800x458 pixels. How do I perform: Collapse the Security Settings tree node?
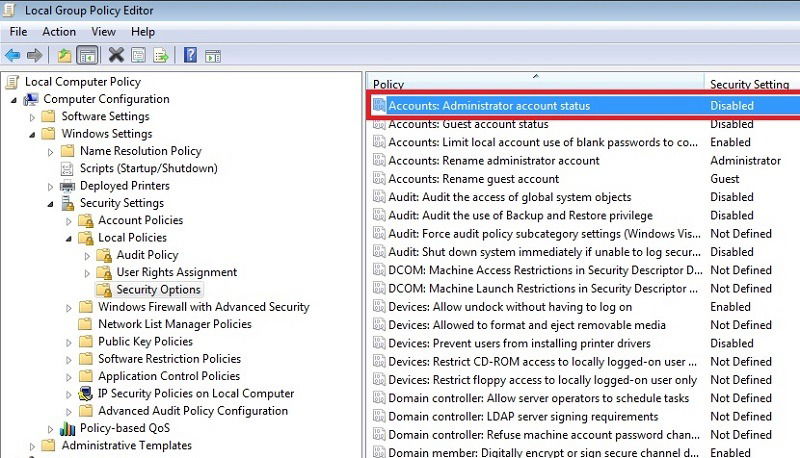[51, 204]
